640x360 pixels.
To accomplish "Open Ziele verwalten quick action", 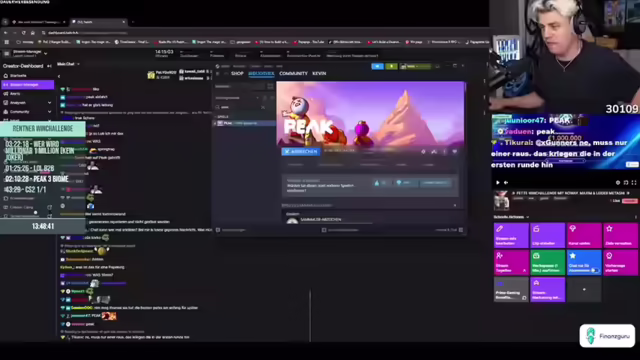I will tap(620, 235).
